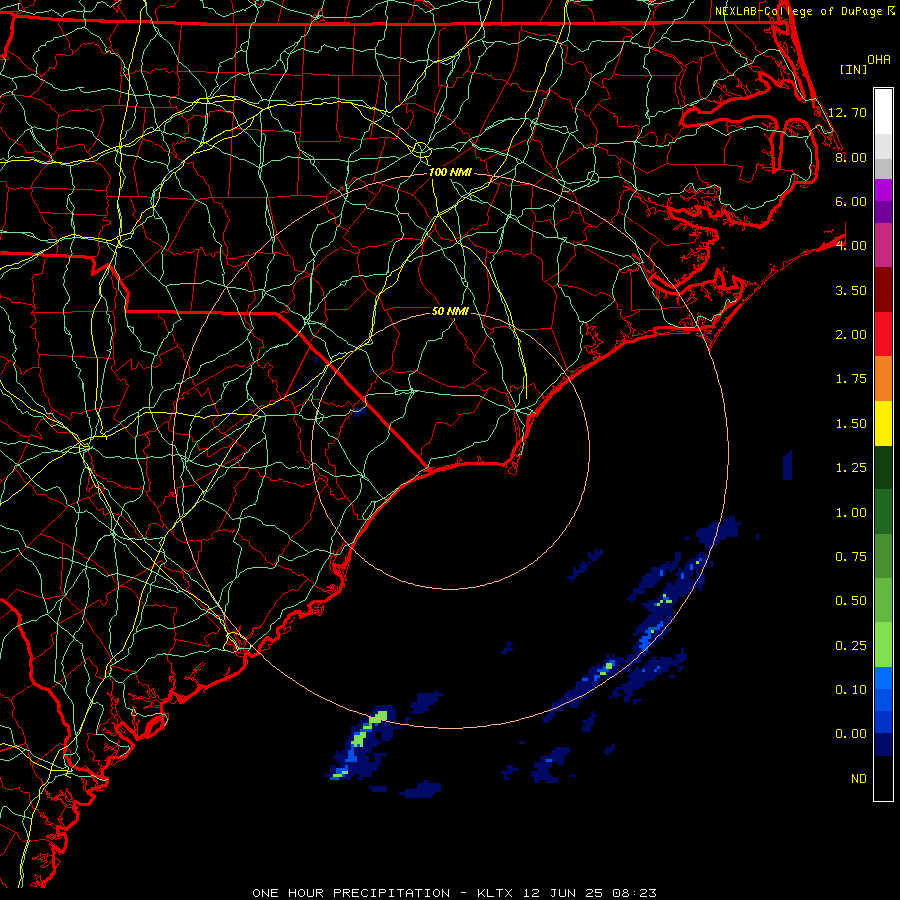This screenshot has width=900, height=900.
Task: Click the black ND swatch in legend
Action: click(883, 778)
